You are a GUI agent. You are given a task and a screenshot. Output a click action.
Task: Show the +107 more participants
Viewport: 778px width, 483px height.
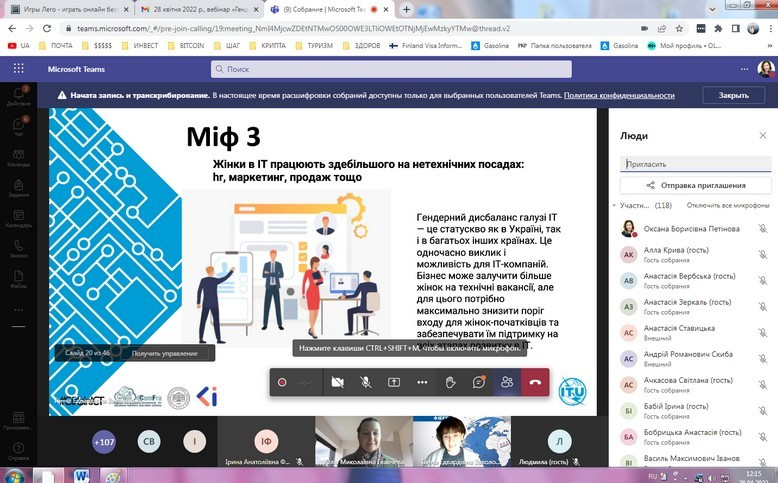click(104, 442)
